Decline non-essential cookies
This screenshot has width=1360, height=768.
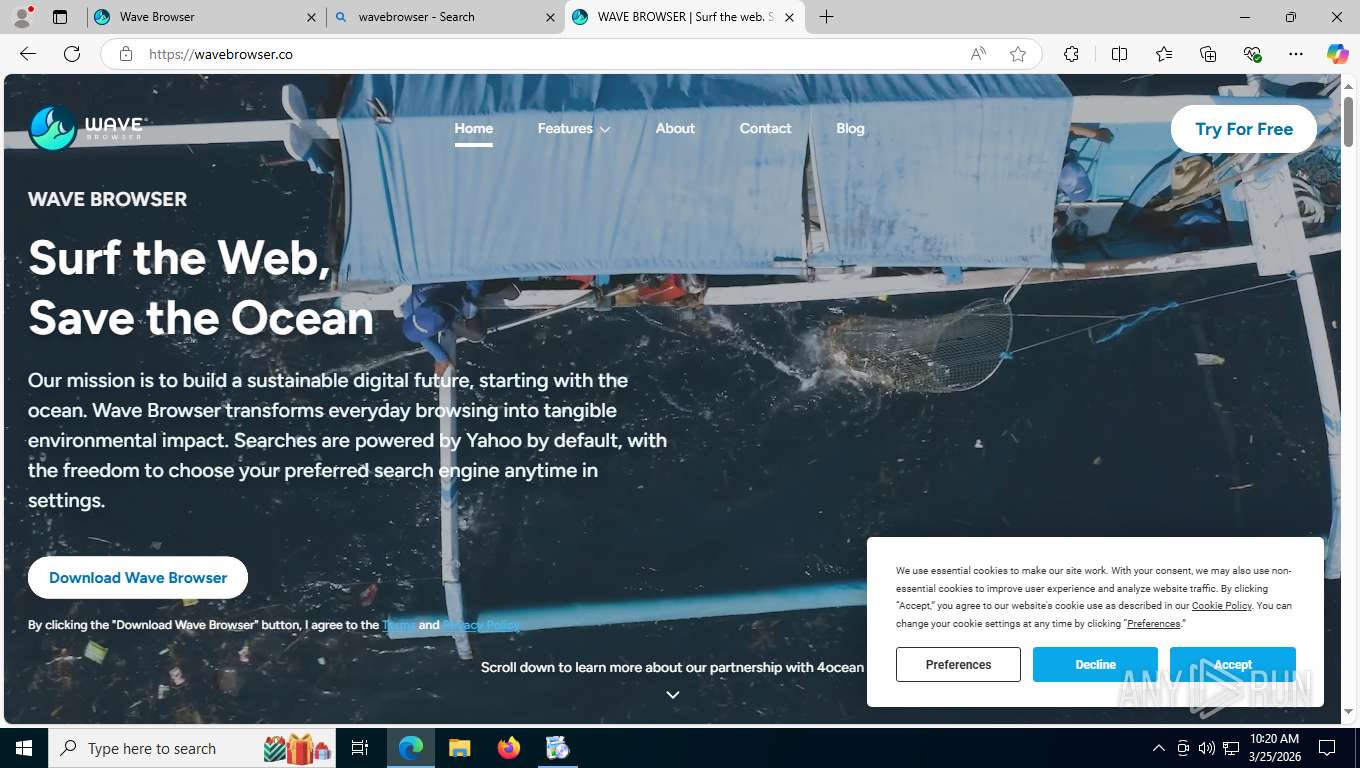tap(1095, 665)
